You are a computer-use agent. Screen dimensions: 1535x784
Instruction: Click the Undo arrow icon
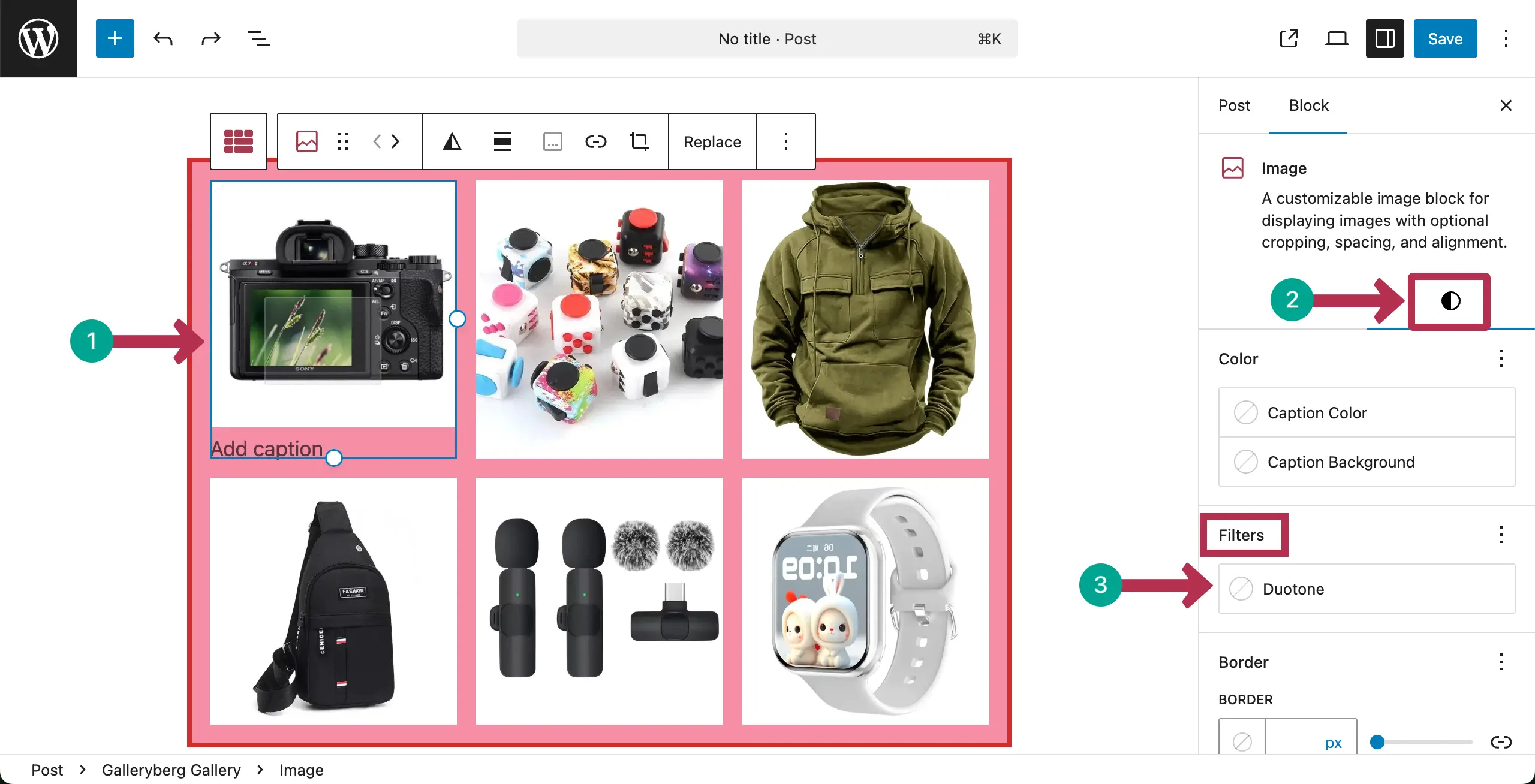point(162,38)
